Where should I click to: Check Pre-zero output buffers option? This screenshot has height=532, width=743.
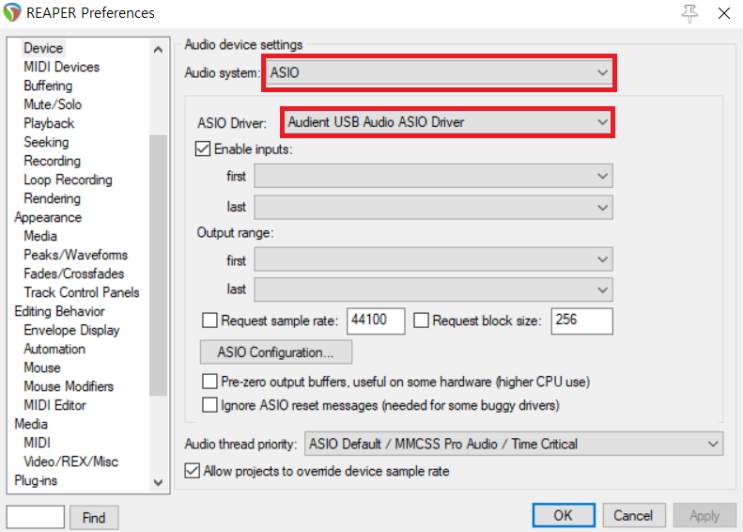point(209,381)
